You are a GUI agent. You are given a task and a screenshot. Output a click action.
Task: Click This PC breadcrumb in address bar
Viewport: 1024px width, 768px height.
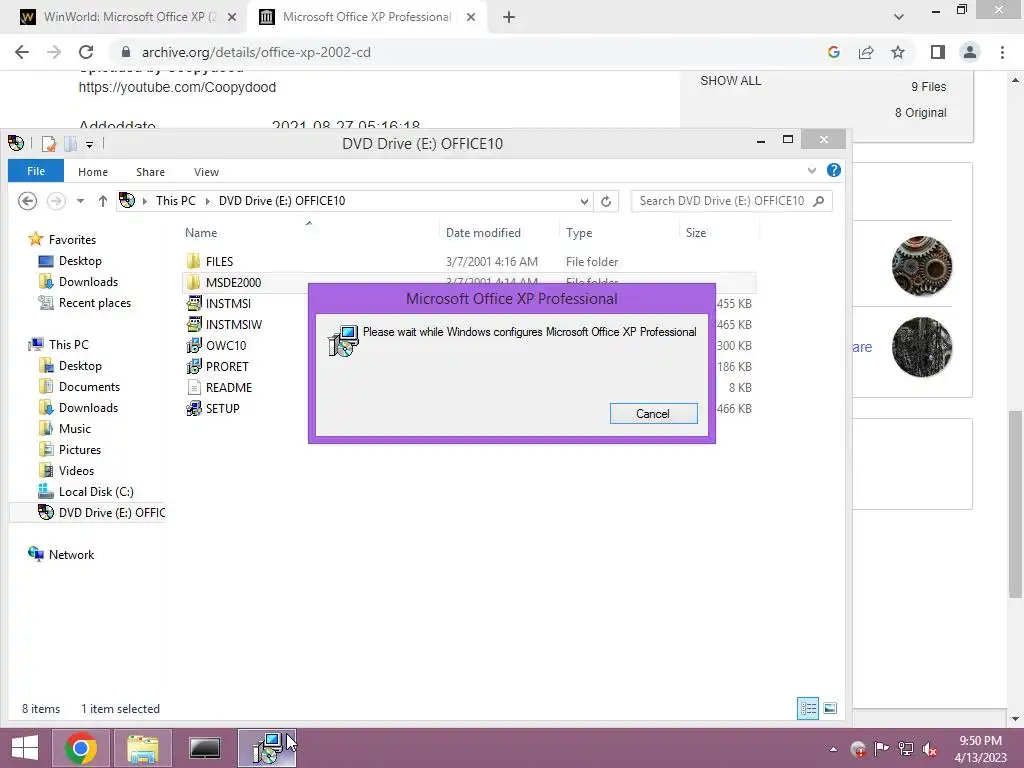[x=176, y=200]
